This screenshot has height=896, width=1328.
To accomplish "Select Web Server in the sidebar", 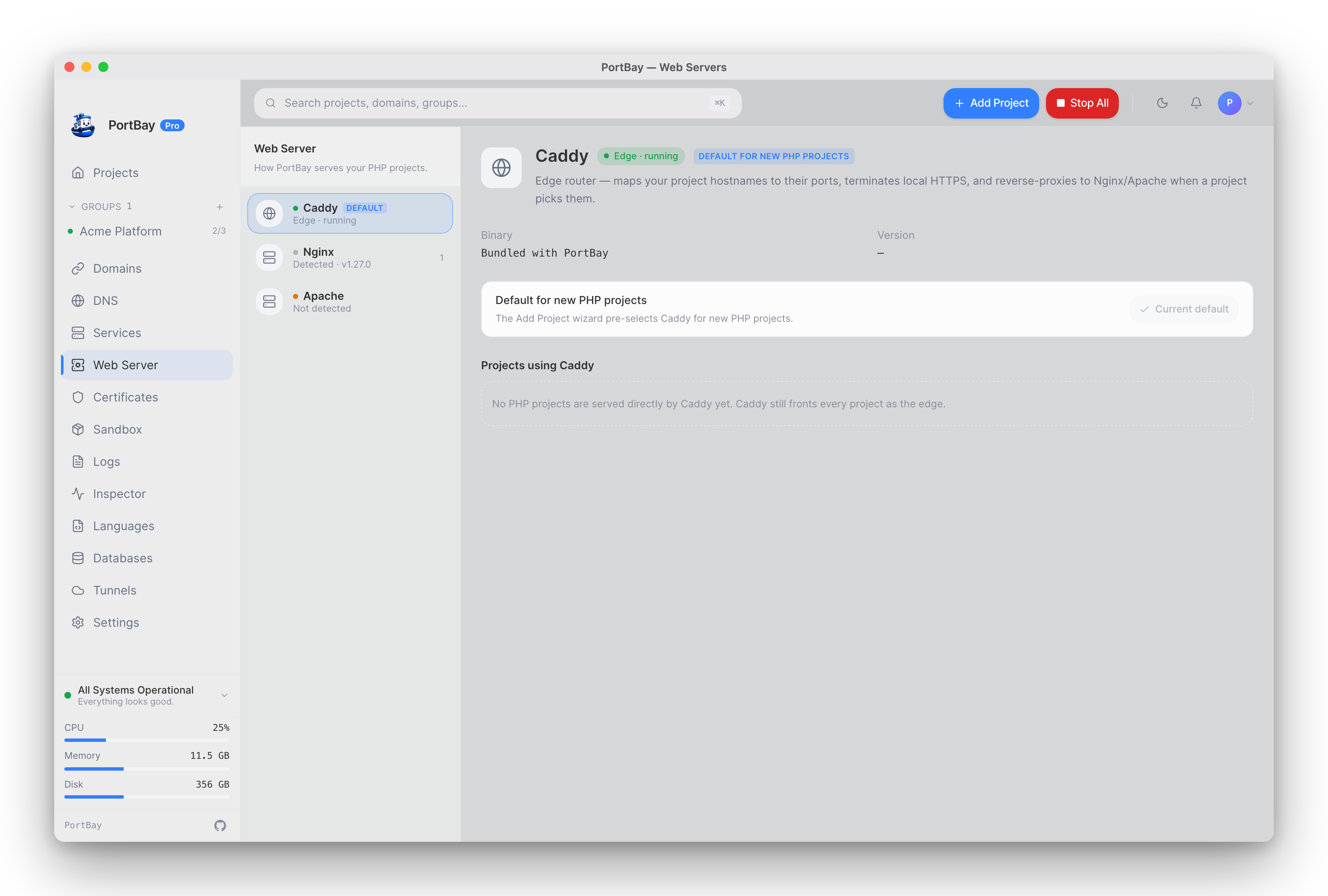I will 147,365.
